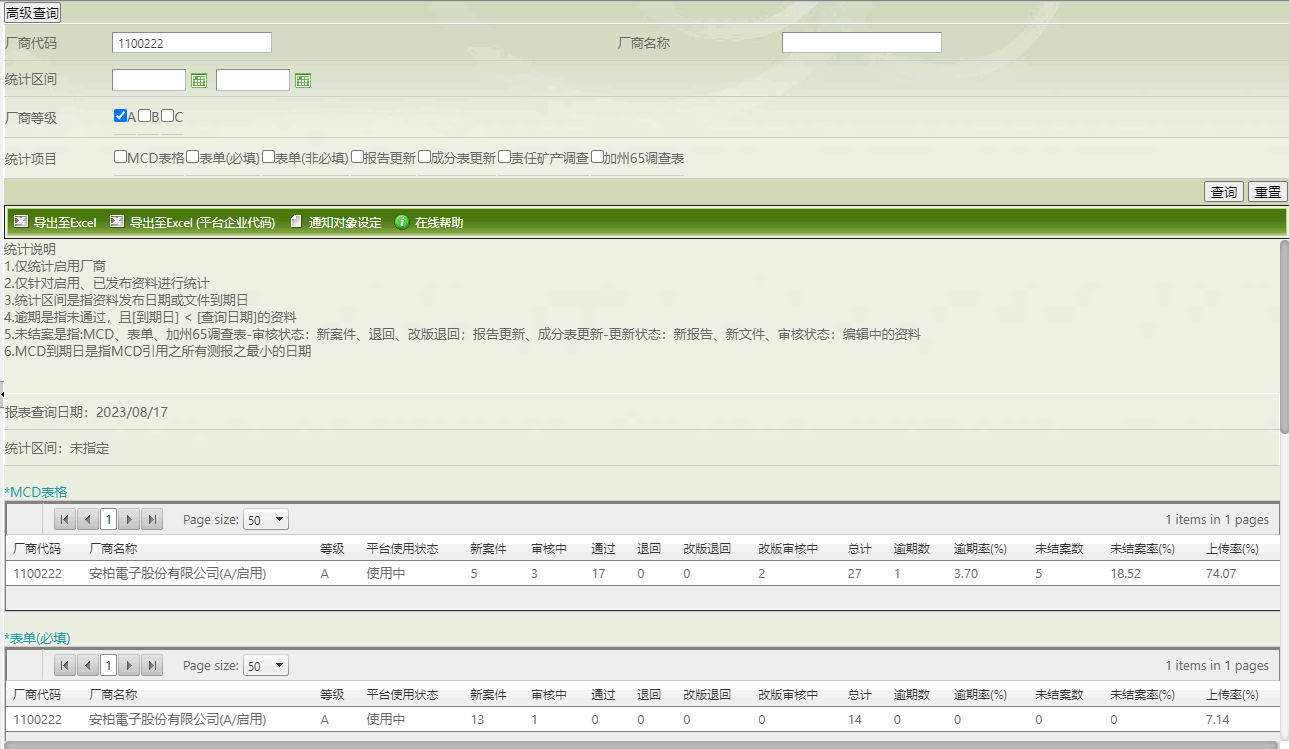Click the 导出至Excel envelope icon
This screenshot has height=749, width=1289.
pos(21,222)
